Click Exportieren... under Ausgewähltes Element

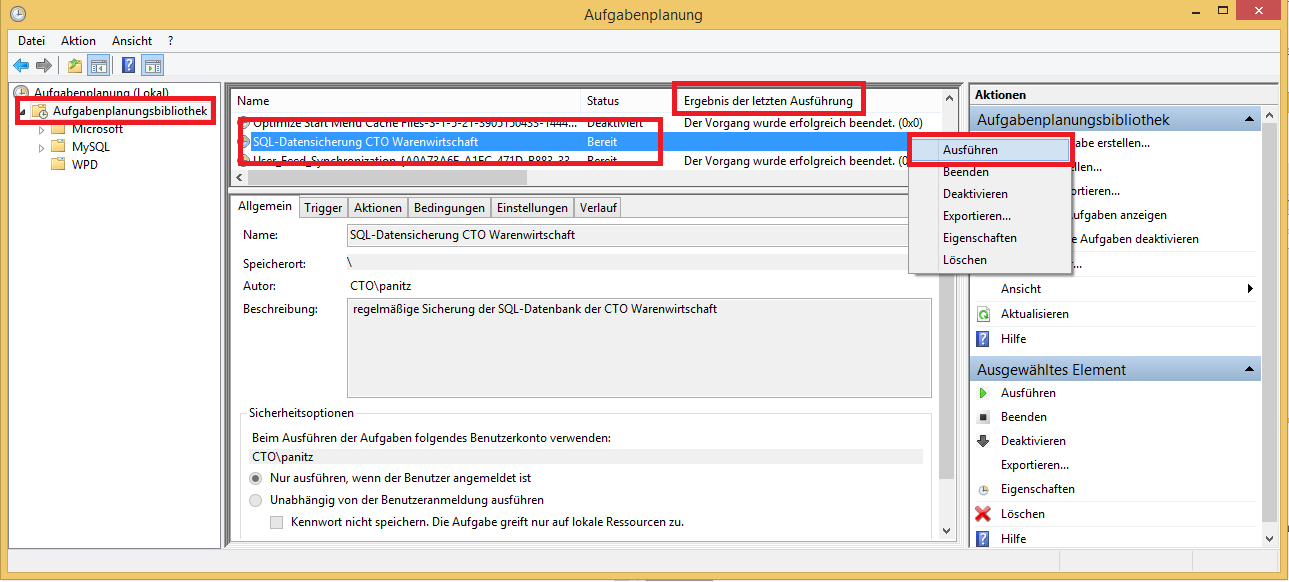tap(1034, 465)
